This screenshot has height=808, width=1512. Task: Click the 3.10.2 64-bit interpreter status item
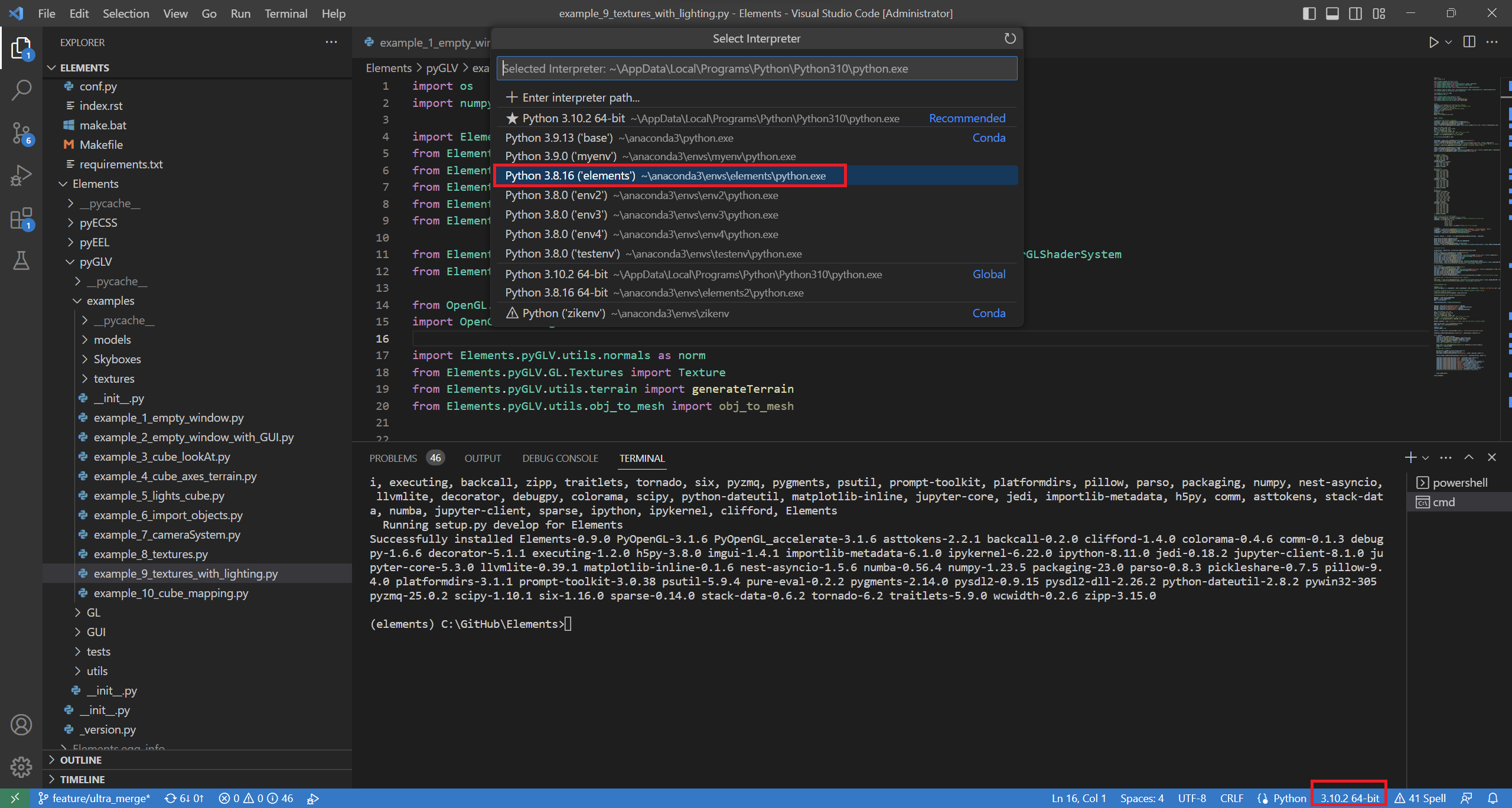(1350, 799)
